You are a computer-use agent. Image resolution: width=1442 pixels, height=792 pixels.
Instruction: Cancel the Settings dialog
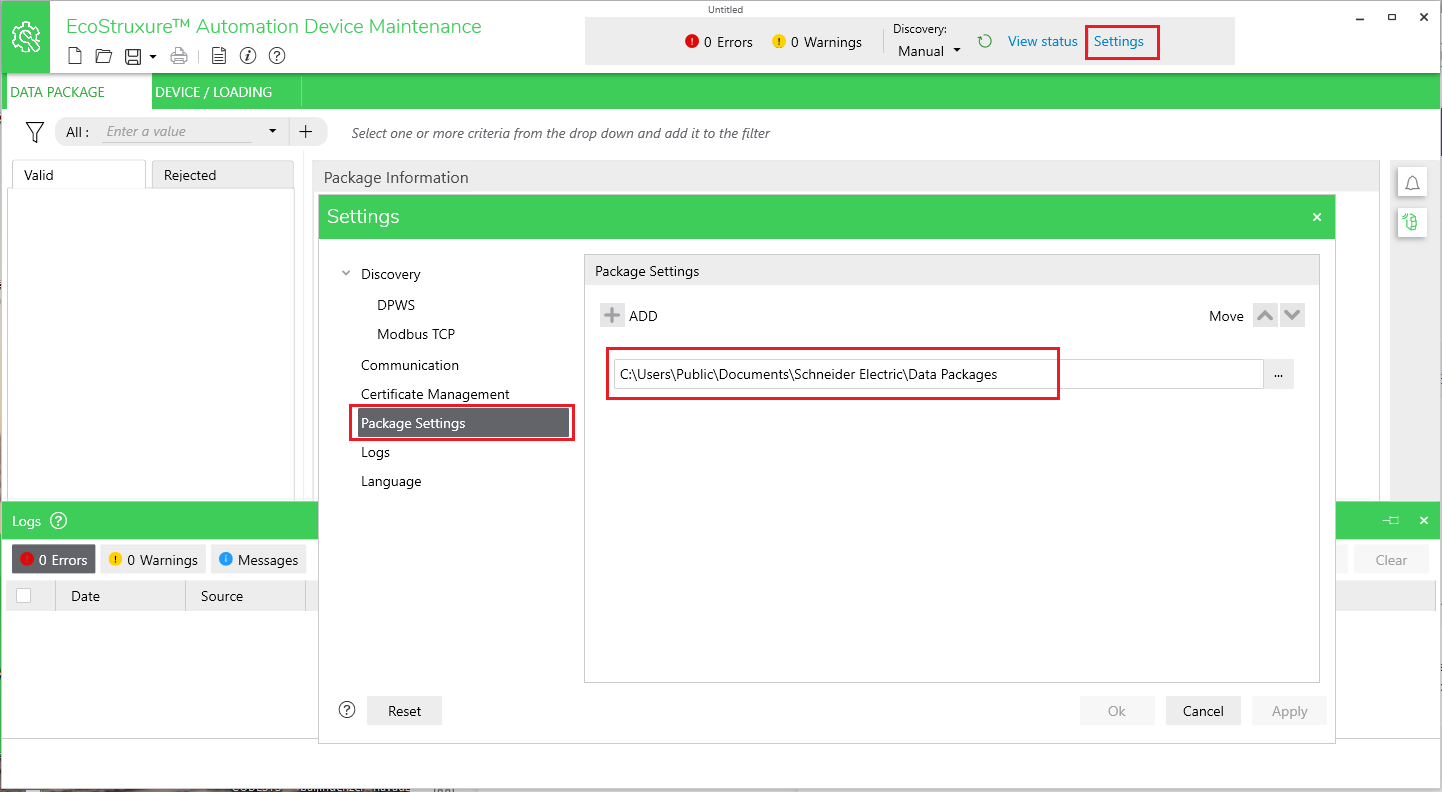pyautogui.click(x=1203, y=711)
